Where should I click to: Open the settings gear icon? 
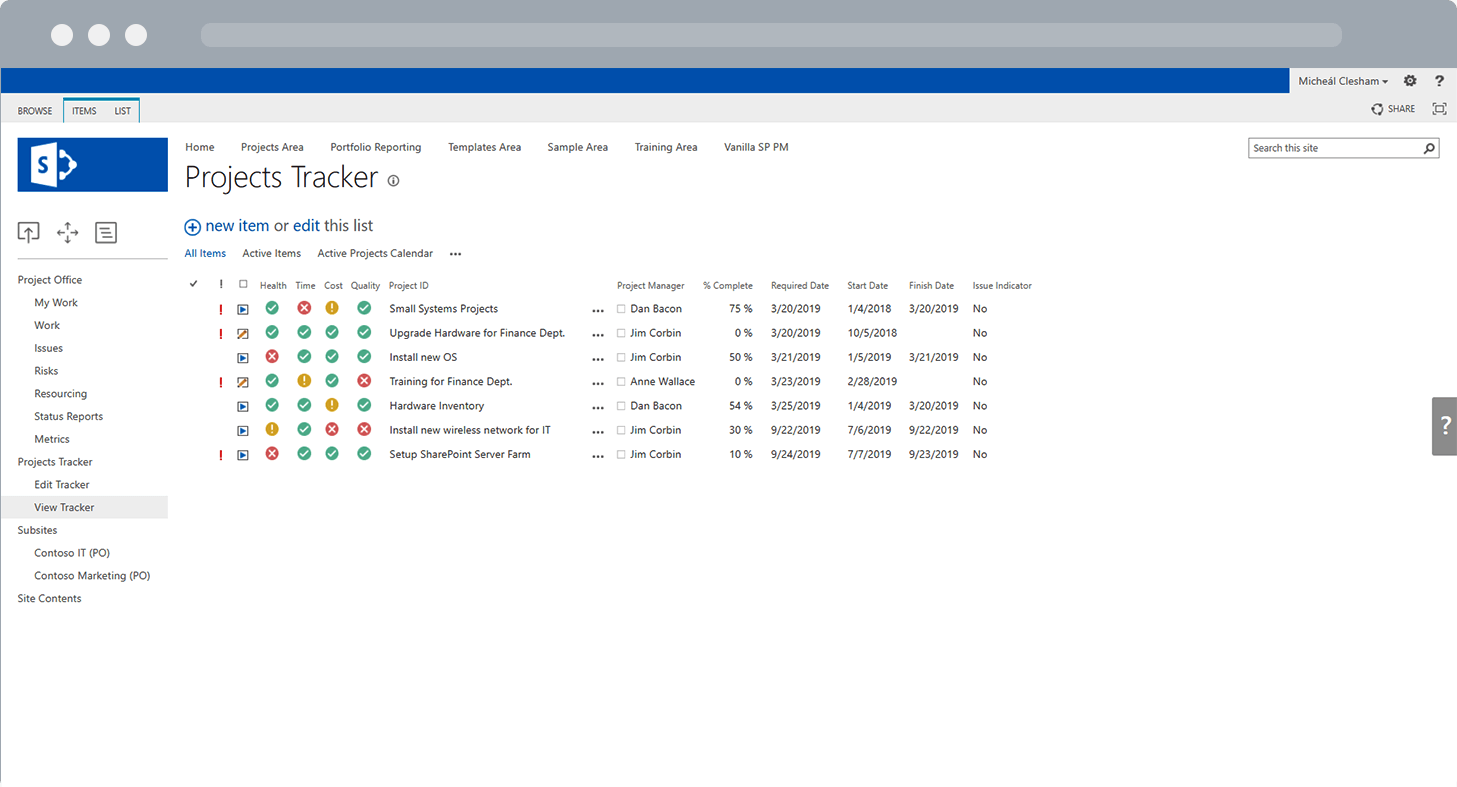tap(1410, 81)
